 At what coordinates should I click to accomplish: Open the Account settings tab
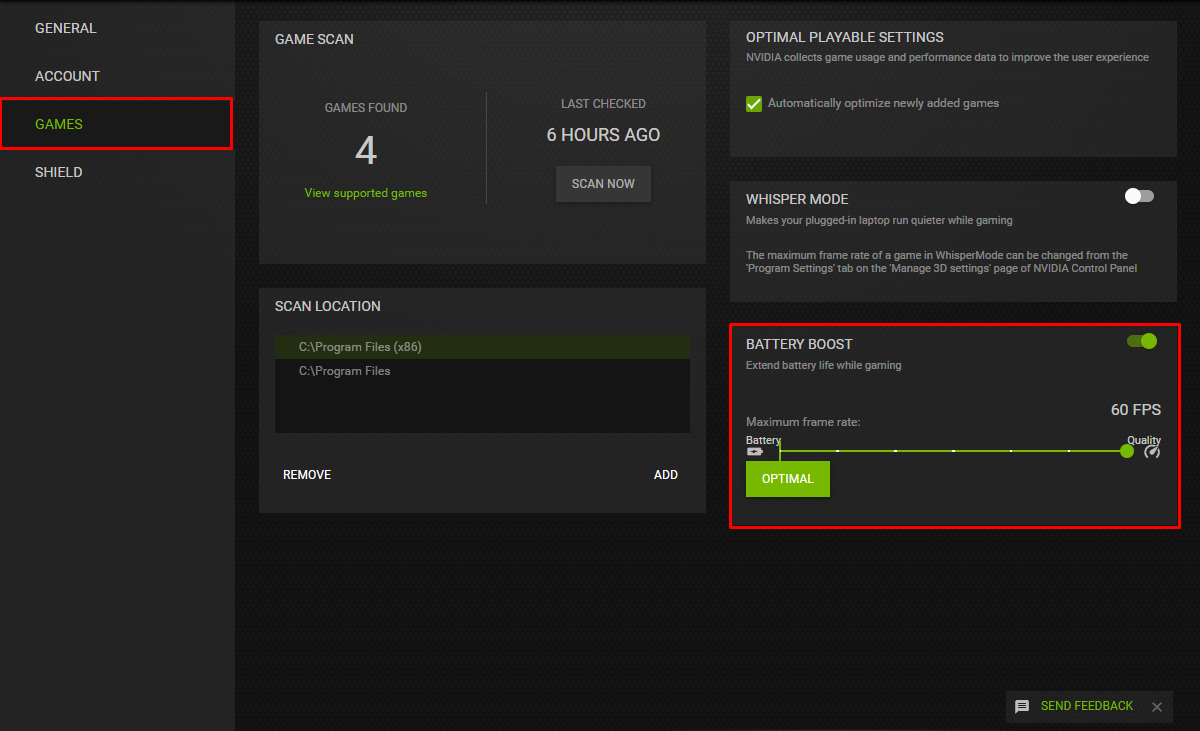67,76
